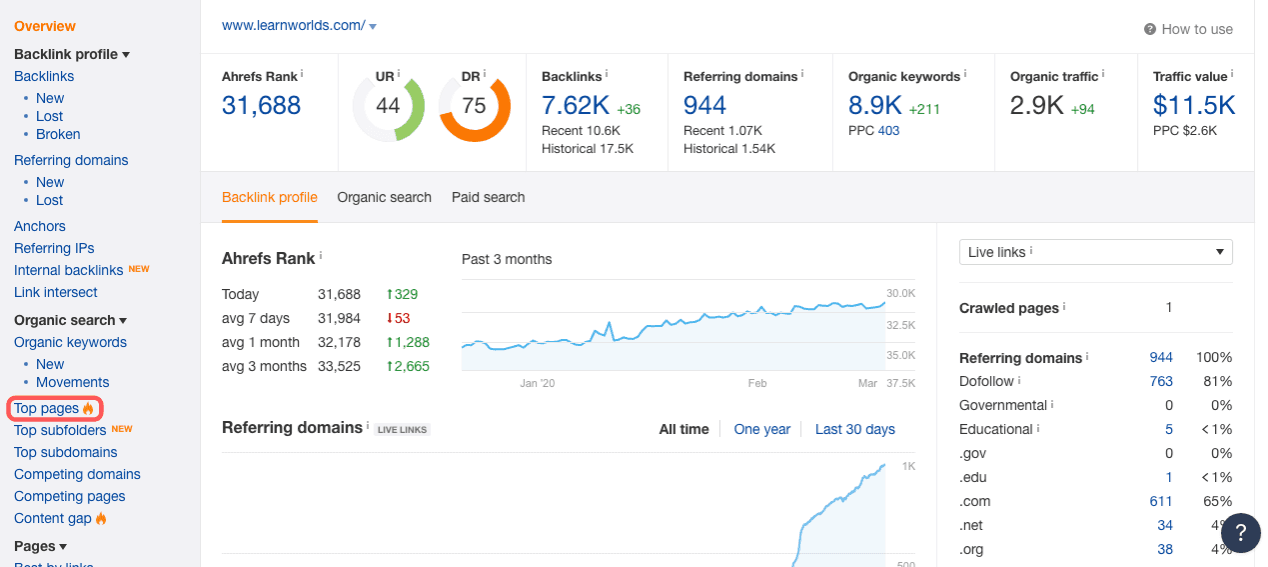Select the Last 30 days range
This screenshot has height=567, width=1268.
click(855, 429)
